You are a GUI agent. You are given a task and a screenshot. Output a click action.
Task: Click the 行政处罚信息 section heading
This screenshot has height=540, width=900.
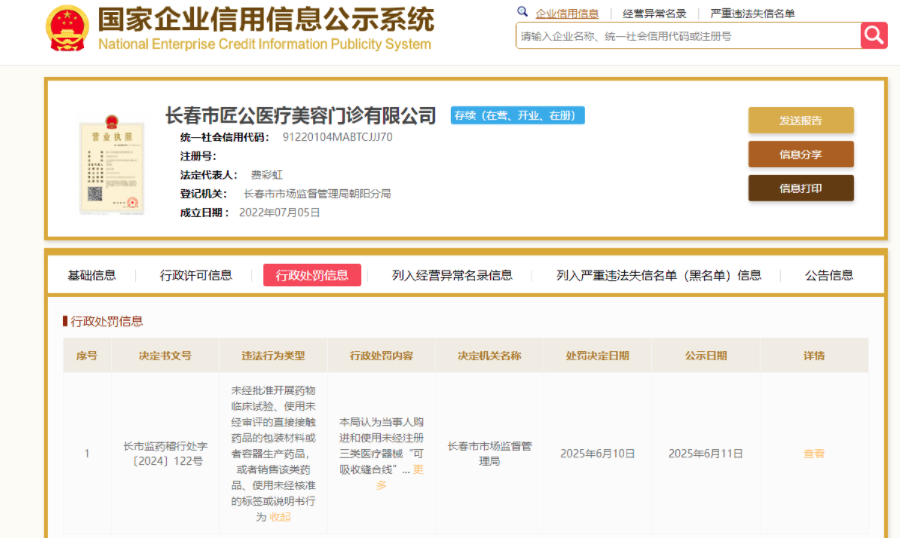[107, 321]
